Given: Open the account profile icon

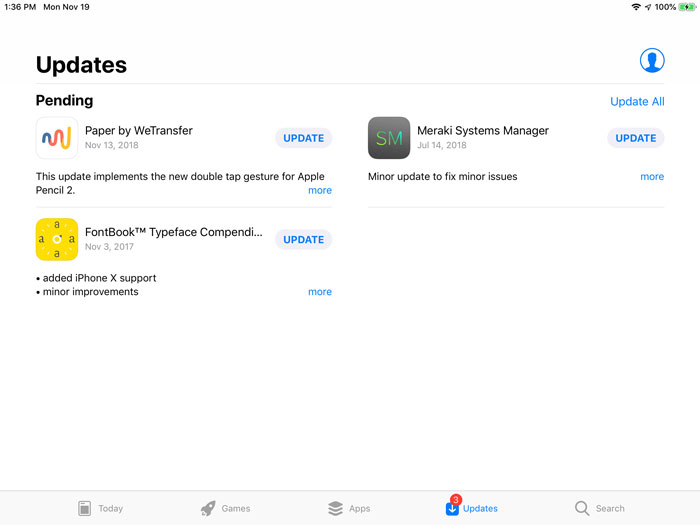Looking at the screenshot, I should pyautogui.click(x=652, y=60).
